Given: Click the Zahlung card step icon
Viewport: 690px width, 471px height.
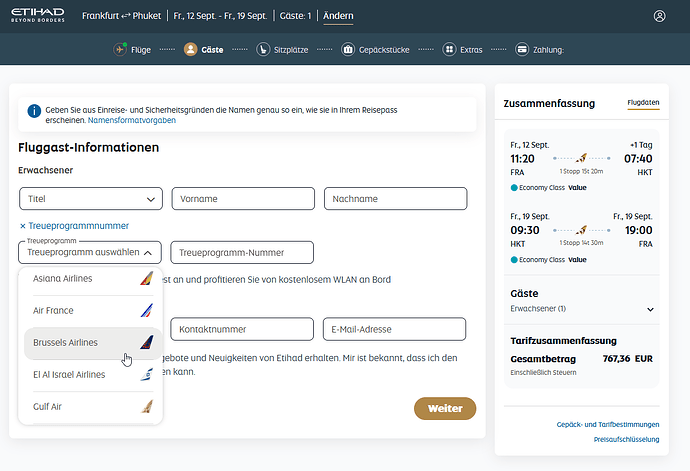Looking at the screenshot, I should point(522,49).
